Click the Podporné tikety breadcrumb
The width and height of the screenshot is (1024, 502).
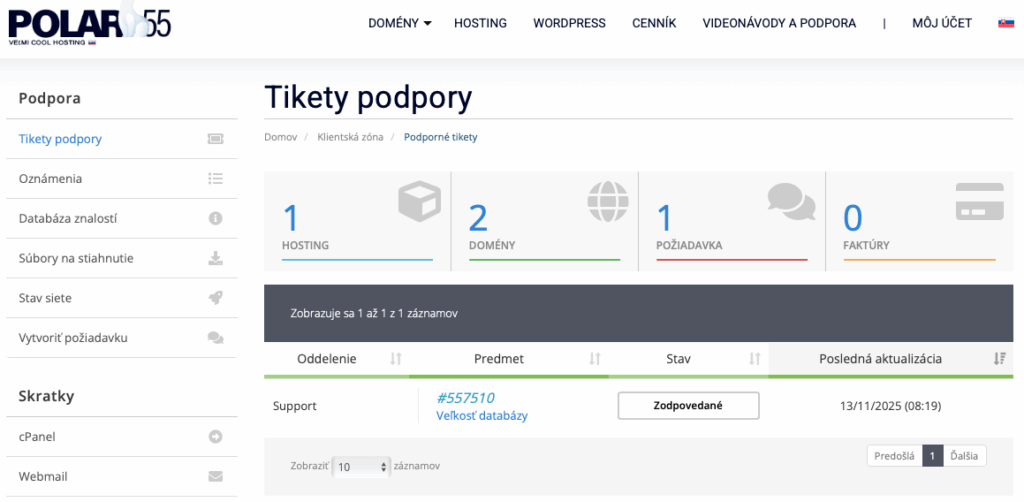[x=440, y=137]
